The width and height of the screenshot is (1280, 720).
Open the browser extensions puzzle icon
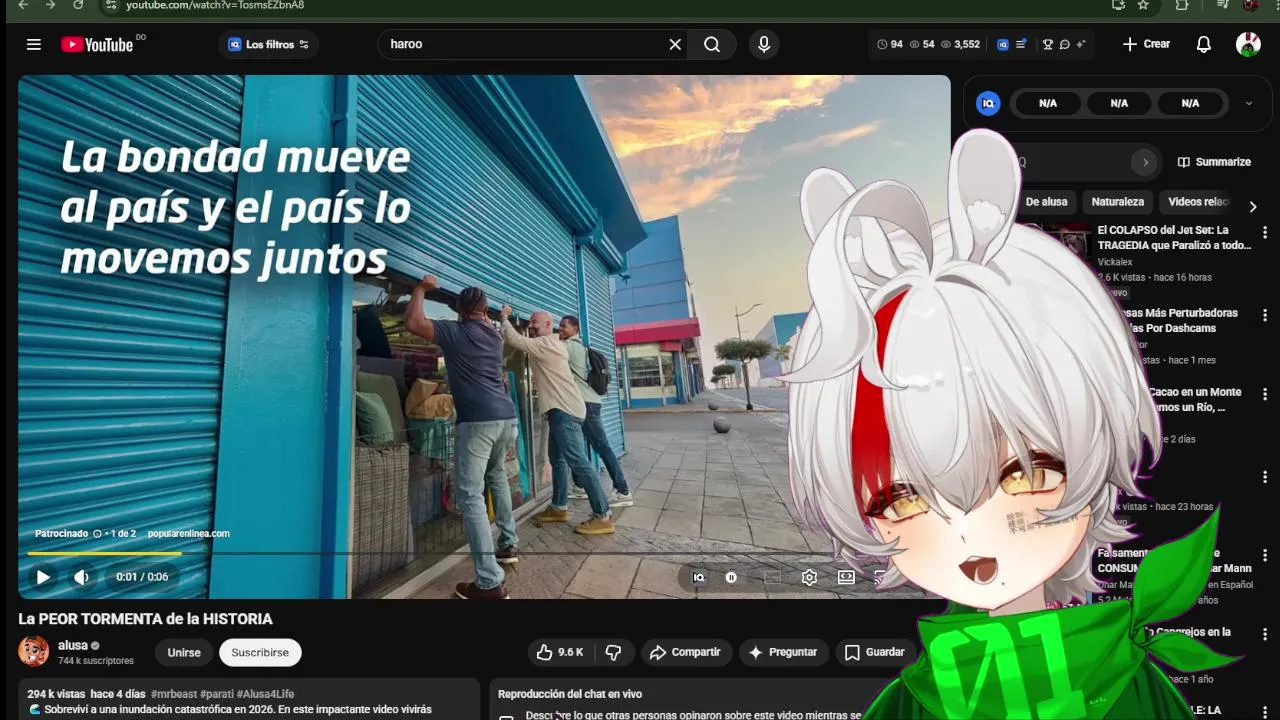[x=1182, y=5]
